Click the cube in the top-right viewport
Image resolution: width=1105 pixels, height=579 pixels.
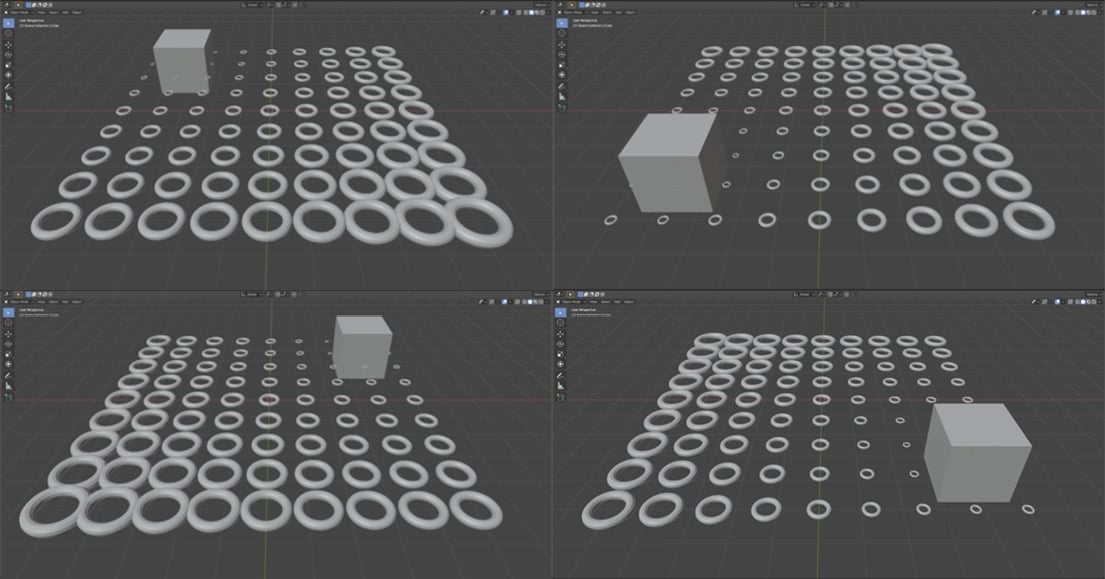coord(672,163)
